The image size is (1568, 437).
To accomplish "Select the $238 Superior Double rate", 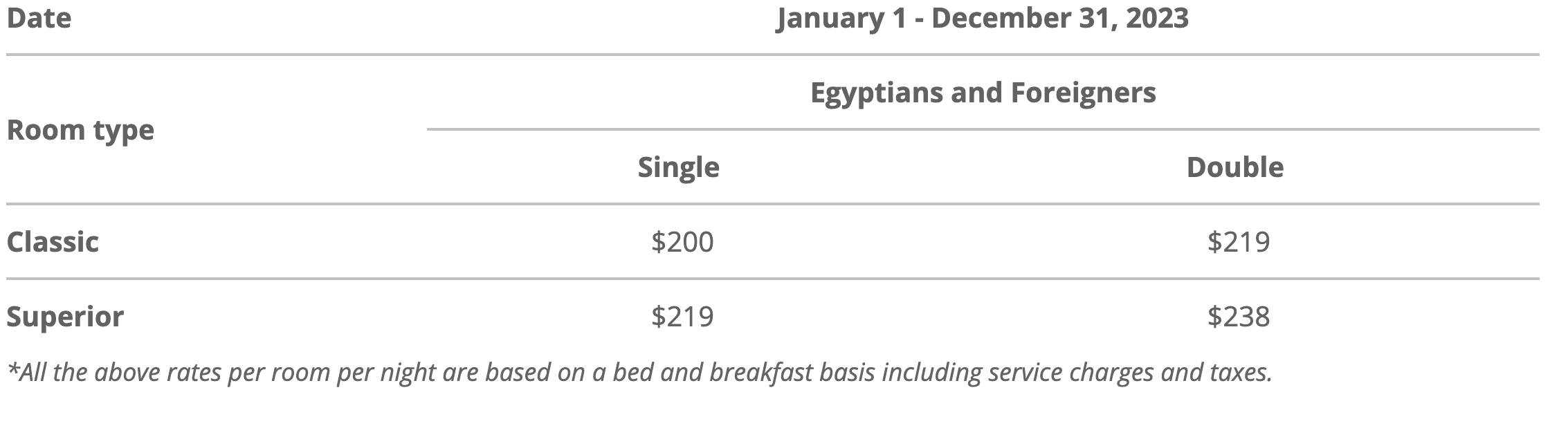I will [x=1239, y=317].
